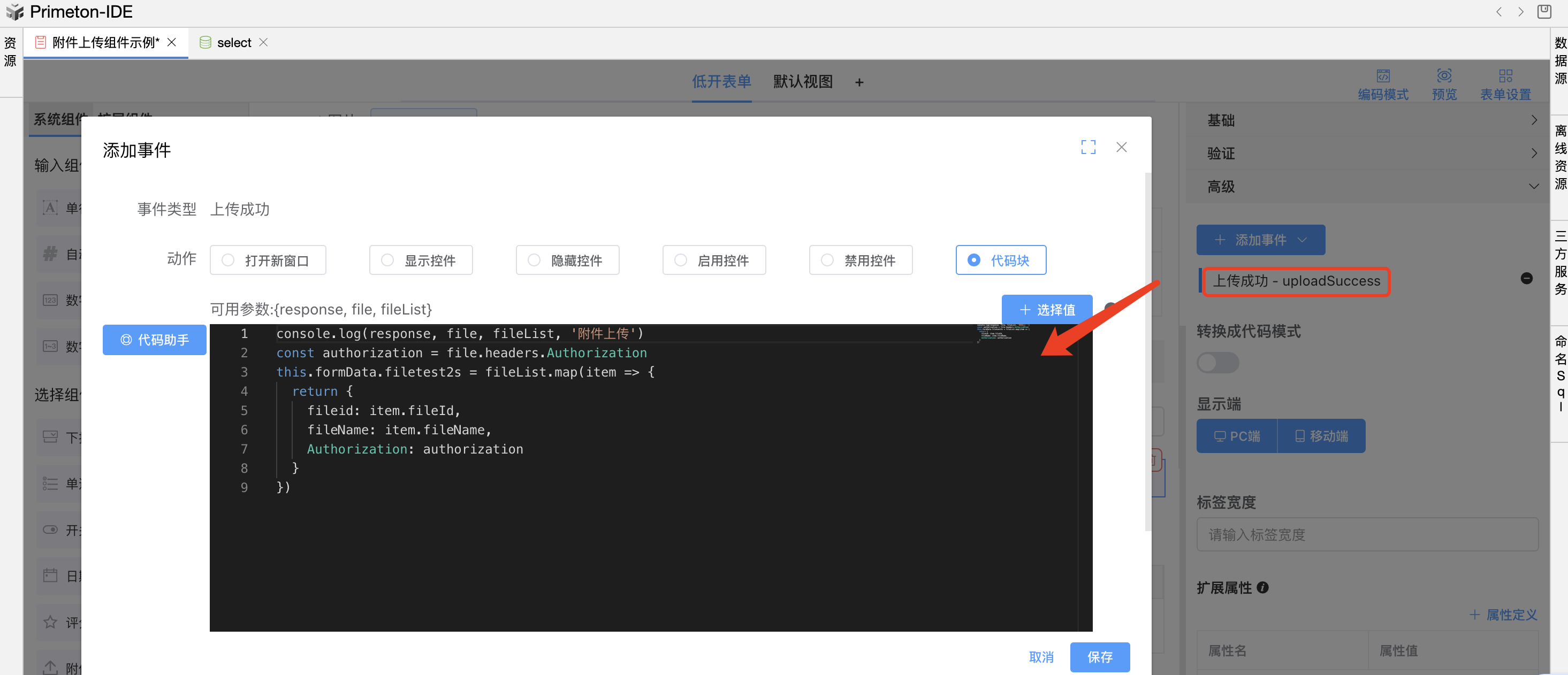Click the 代码助手 button

[x=155, y=340]
